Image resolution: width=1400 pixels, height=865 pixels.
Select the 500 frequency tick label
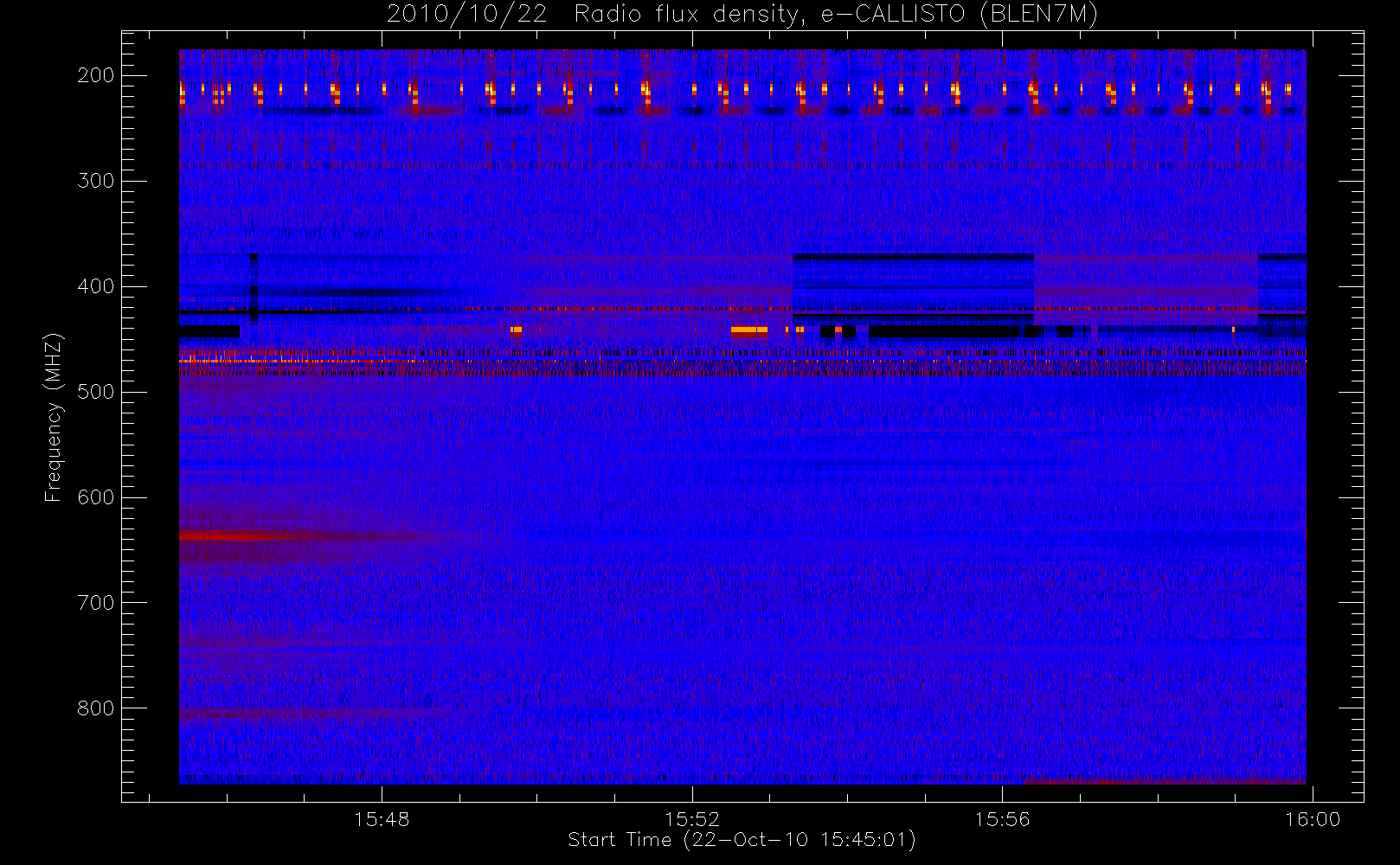pos(96,392)
